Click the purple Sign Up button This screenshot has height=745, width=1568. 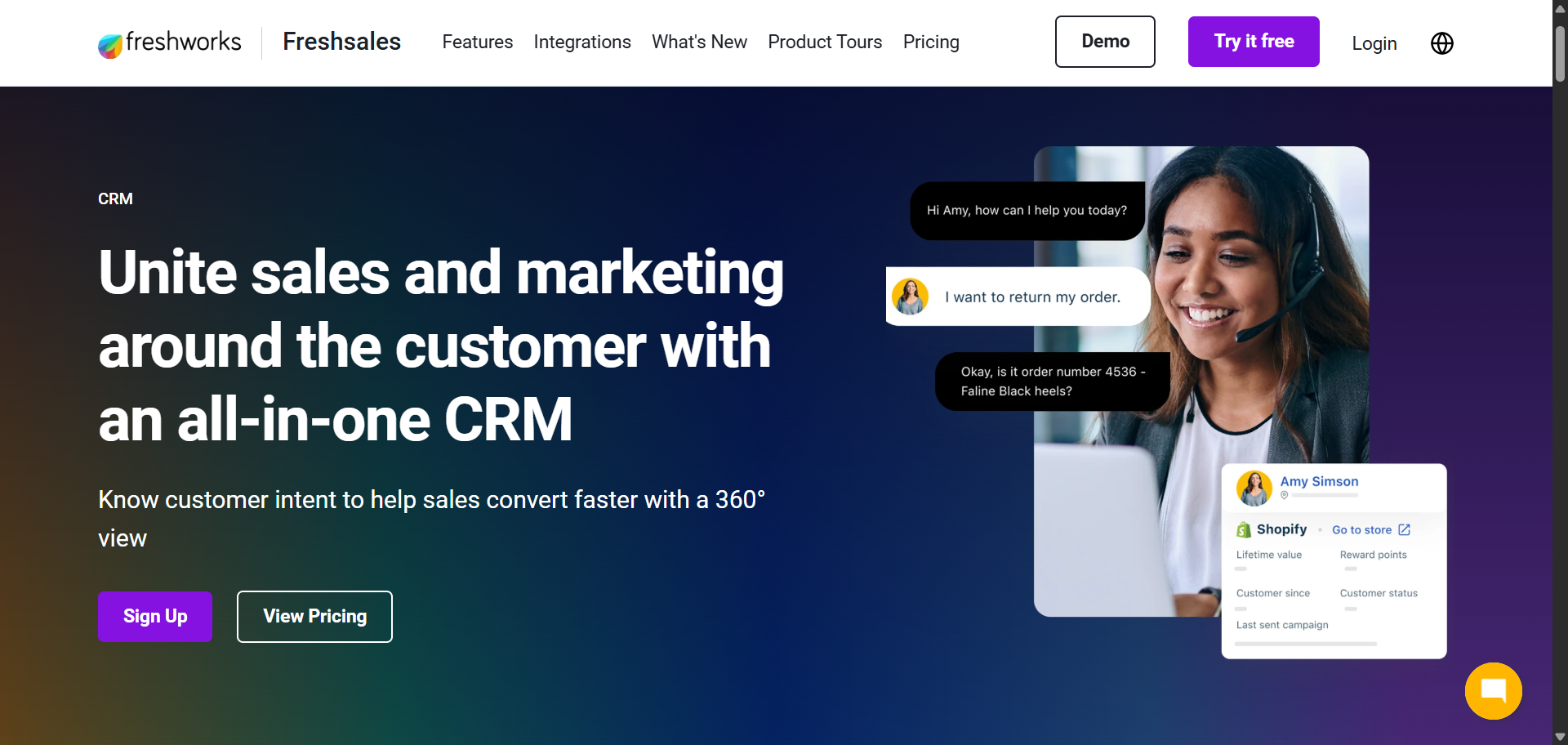155,617
